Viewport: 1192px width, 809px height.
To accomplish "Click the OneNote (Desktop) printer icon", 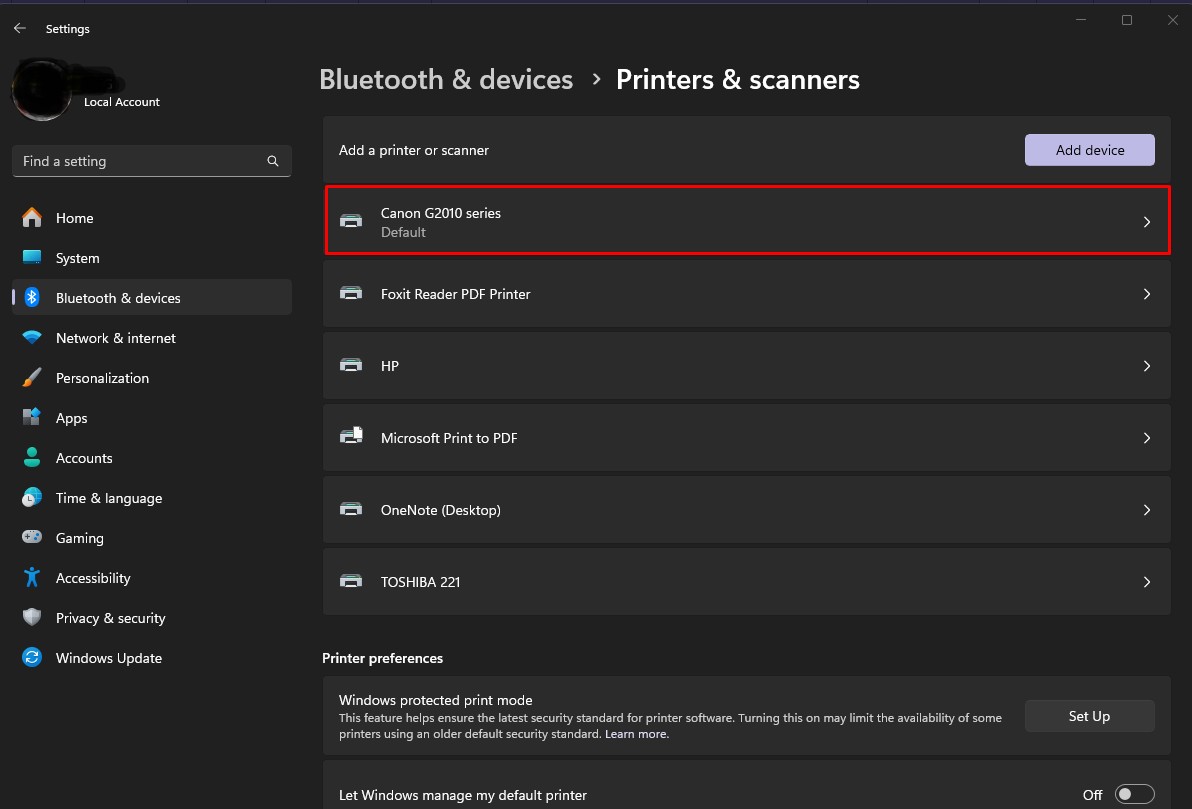I will [x=350, y=509].
